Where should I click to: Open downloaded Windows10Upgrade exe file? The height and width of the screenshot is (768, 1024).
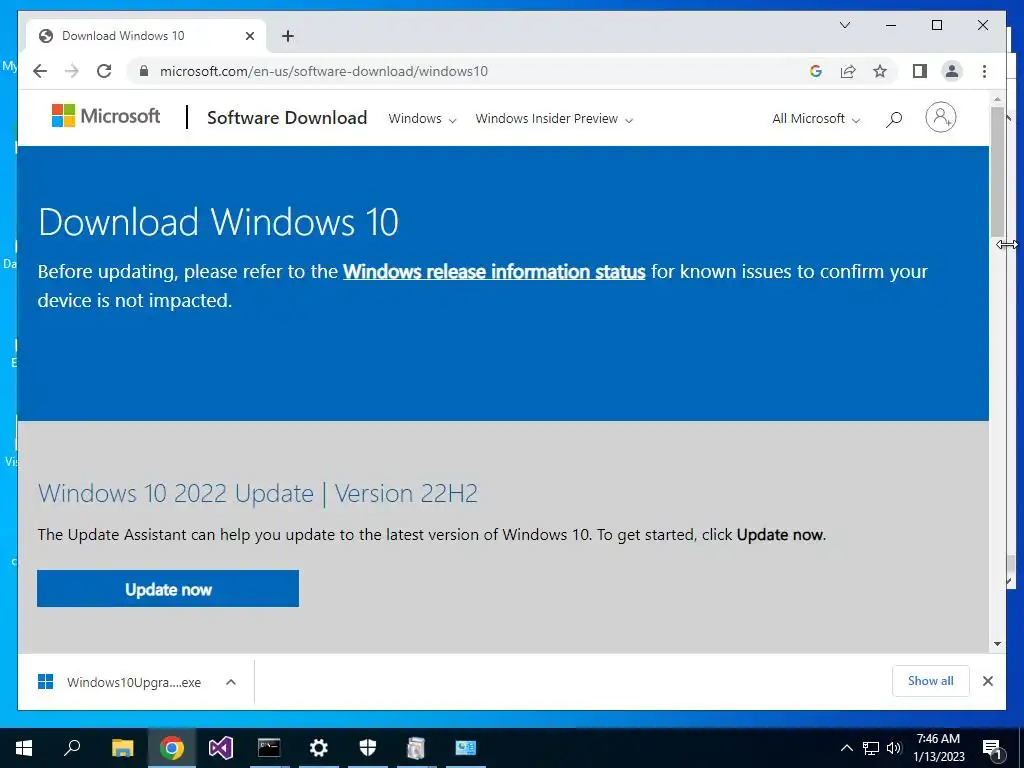133,682
